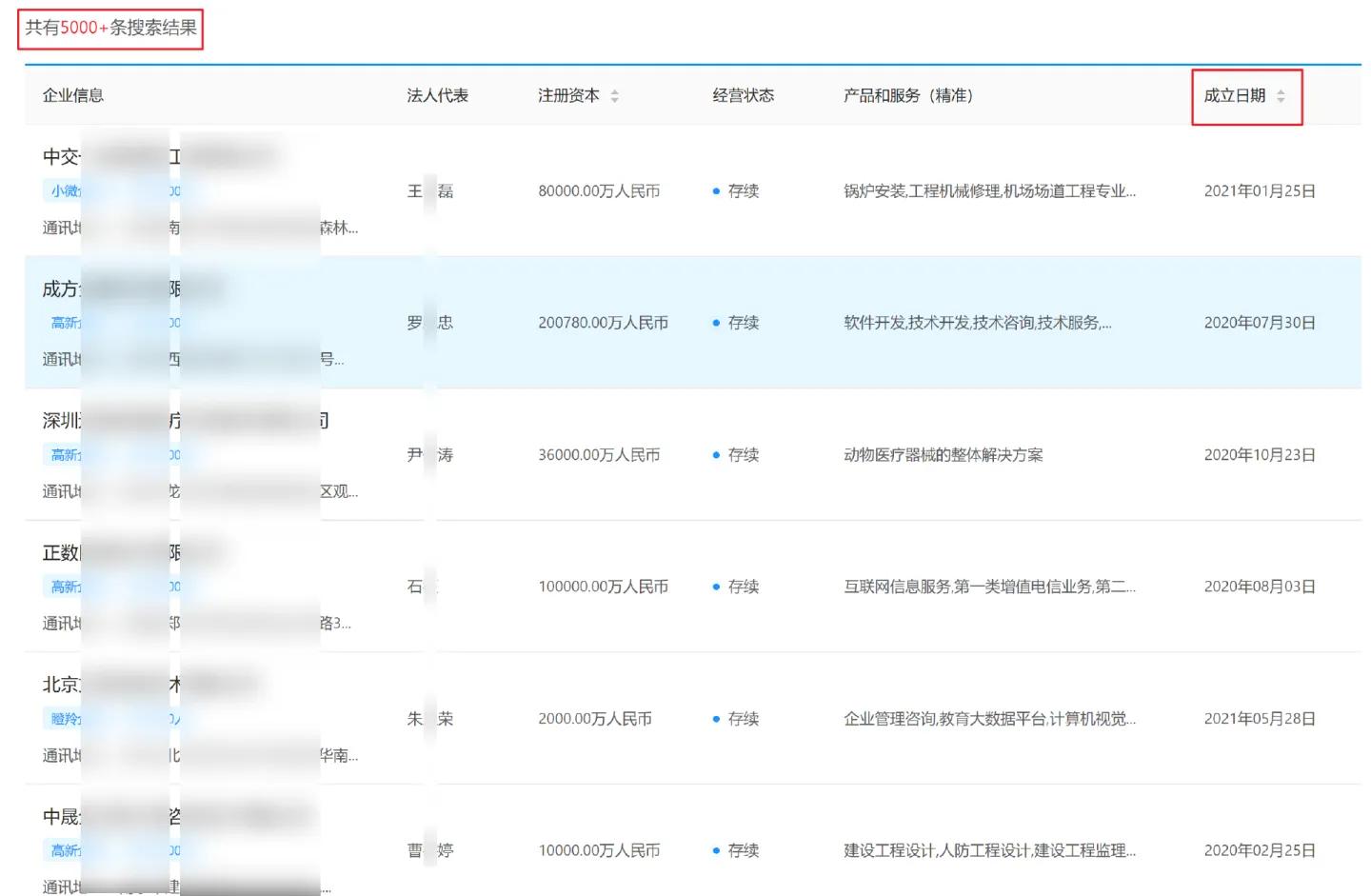Viewport: 1371px width, 896px height.
Task: Click the blue 存续 status dot on 中晟 row
Action: [x=714, y=850]
